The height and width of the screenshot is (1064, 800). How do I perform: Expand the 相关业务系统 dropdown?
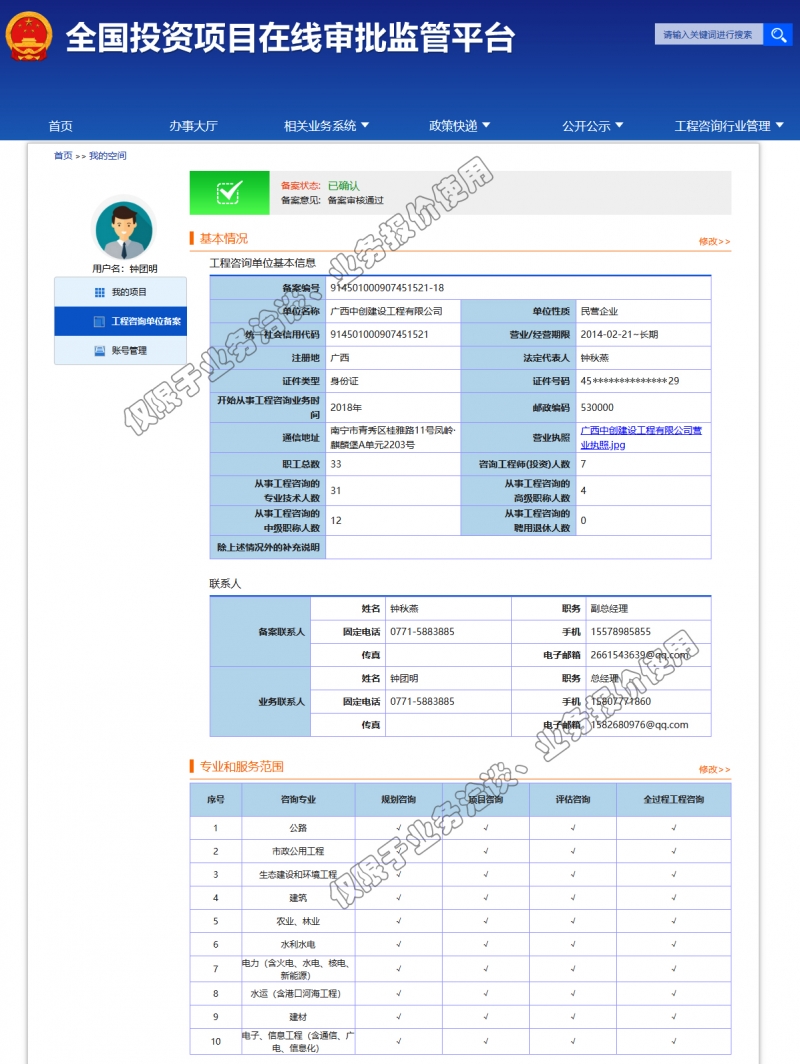tap(318, 125)
